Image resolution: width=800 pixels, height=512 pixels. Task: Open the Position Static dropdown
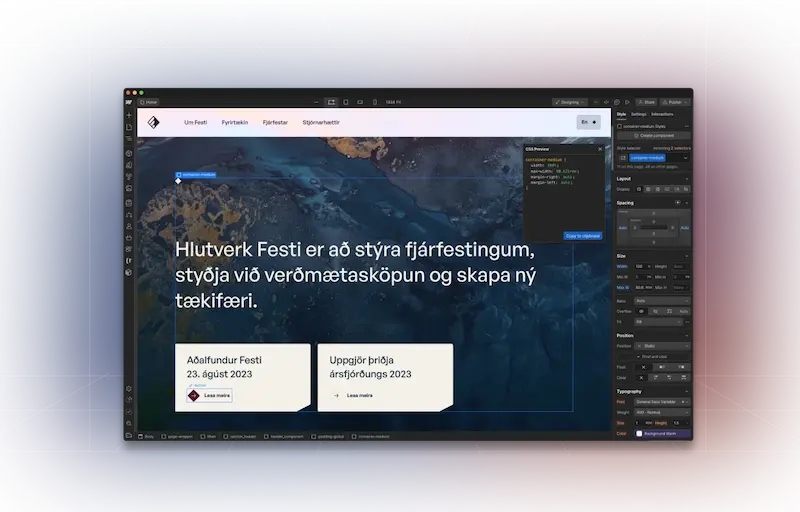(661, 346)
